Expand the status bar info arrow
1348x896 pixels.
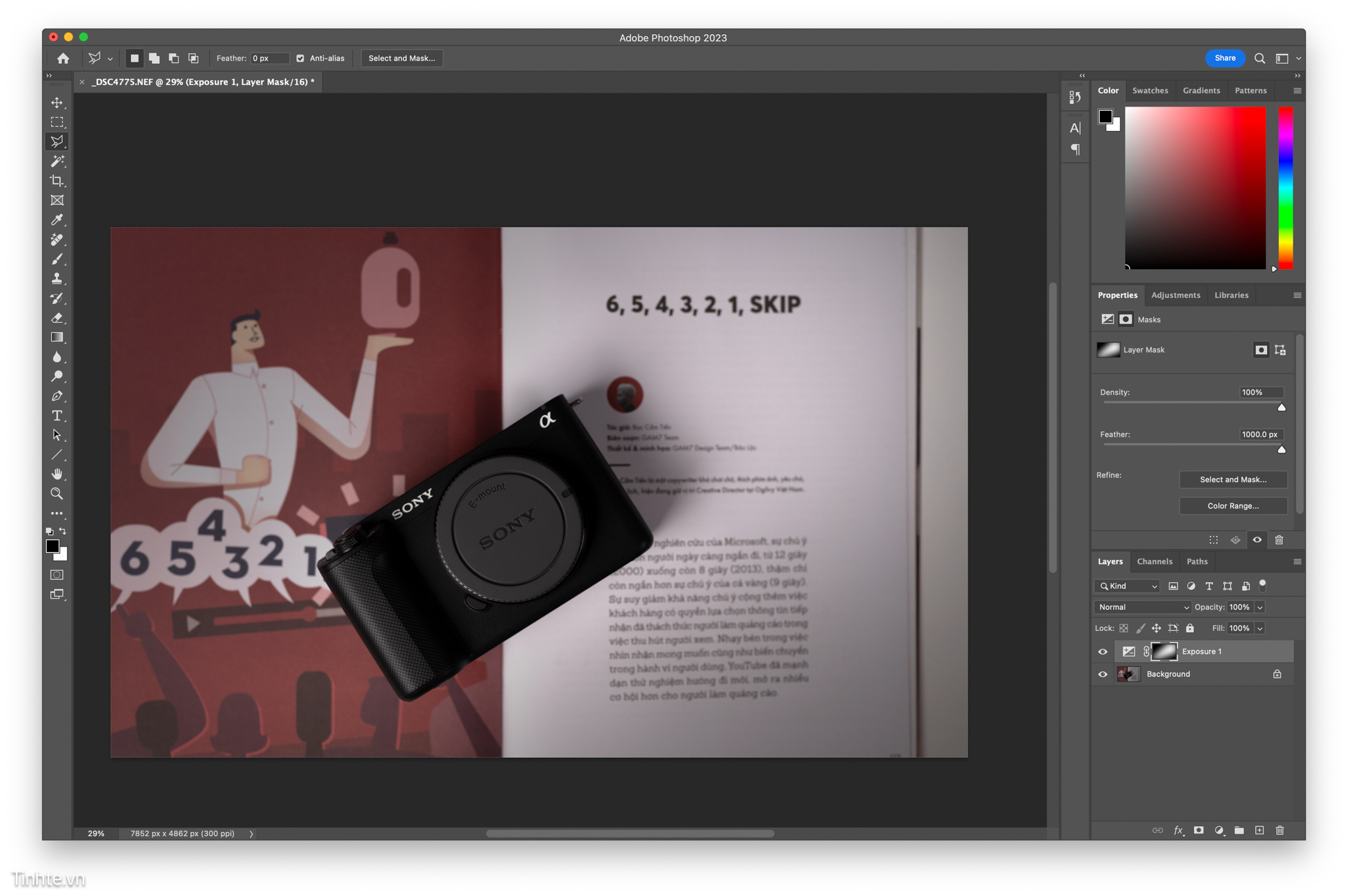pyautogui.click(x=251, y=834)
